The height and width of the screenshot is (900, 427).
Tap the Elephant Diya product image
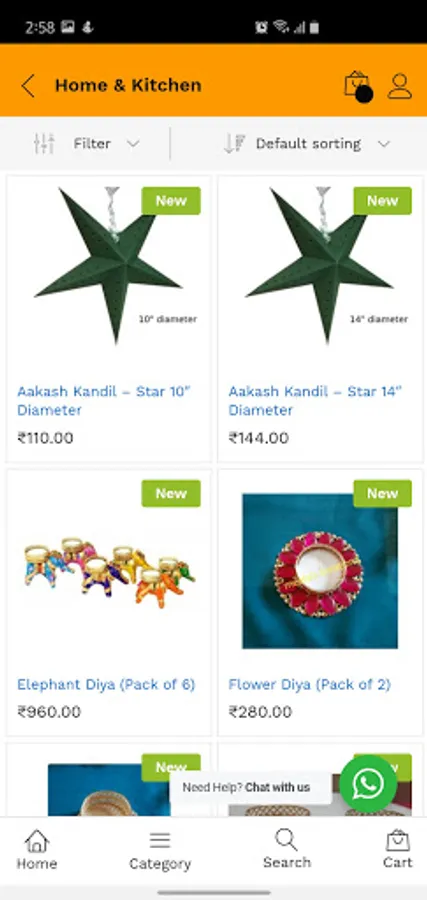pos(109,571)
